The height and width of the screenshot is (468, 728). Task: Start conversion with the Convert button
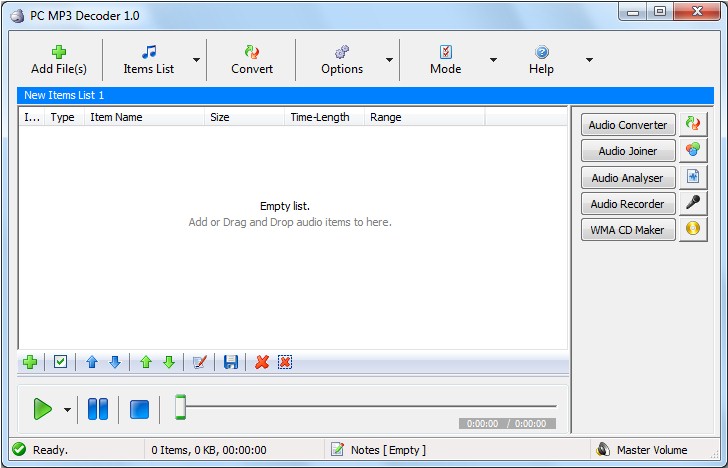252,60
